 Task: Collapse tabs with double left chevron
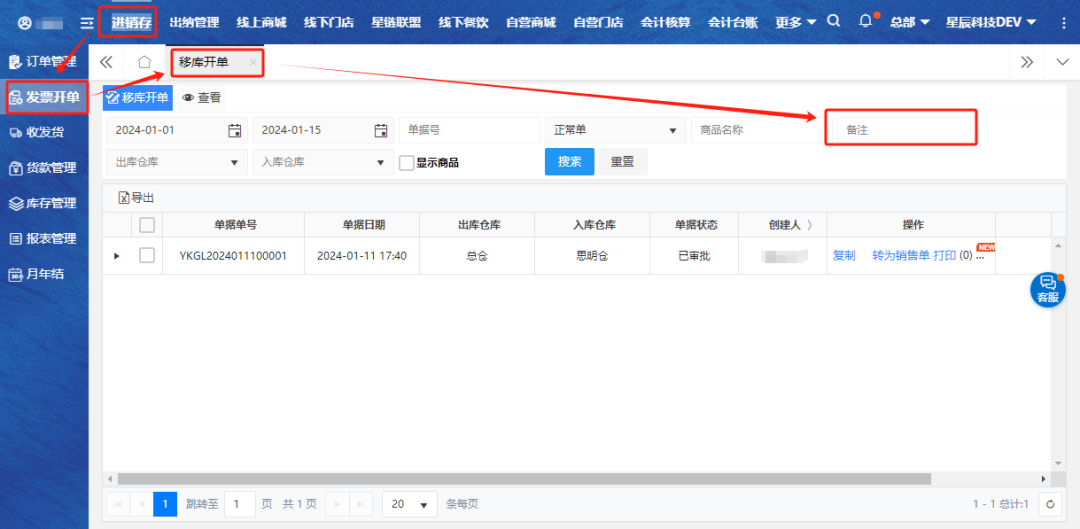(x=106, y=62)
